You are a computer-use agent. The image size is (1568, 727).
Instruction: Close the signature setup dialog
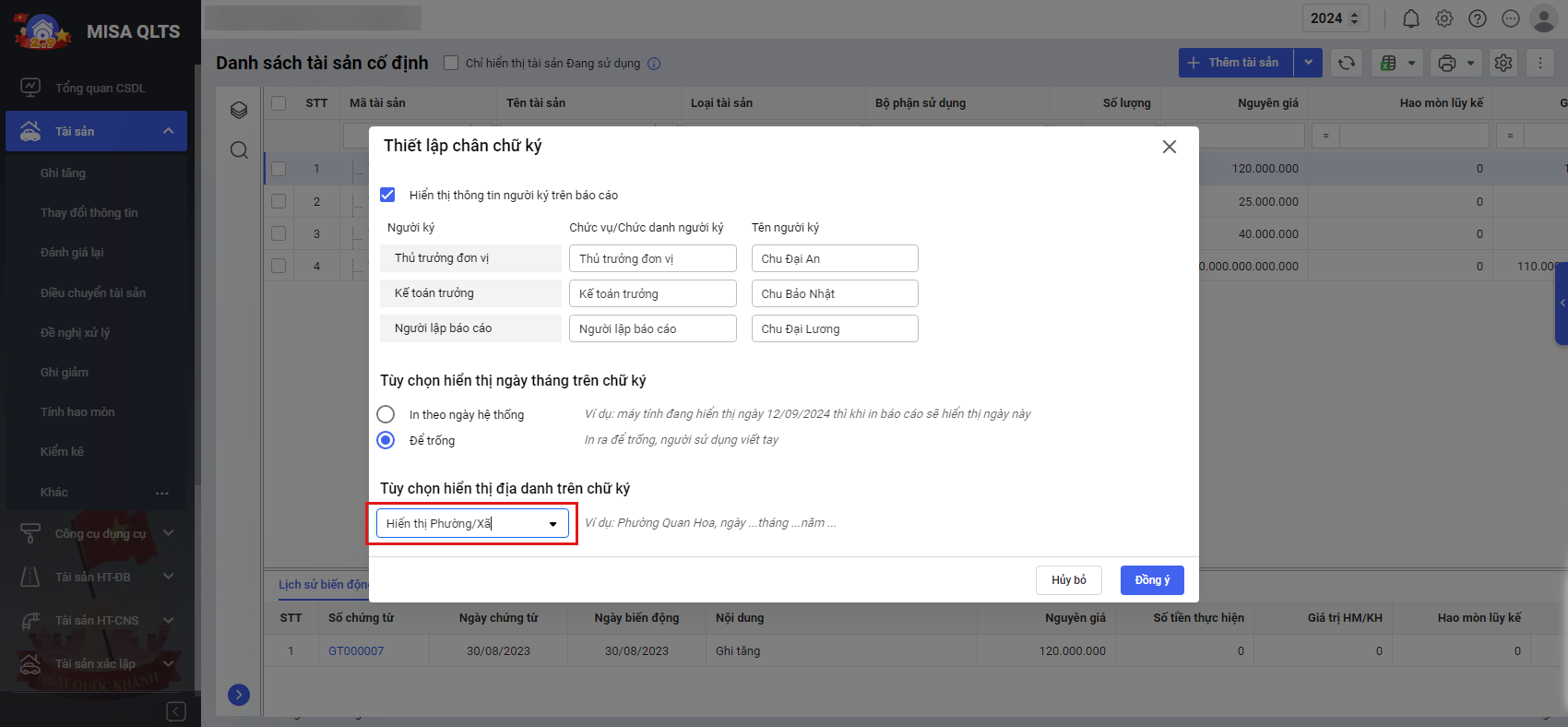pos(1169,147)
